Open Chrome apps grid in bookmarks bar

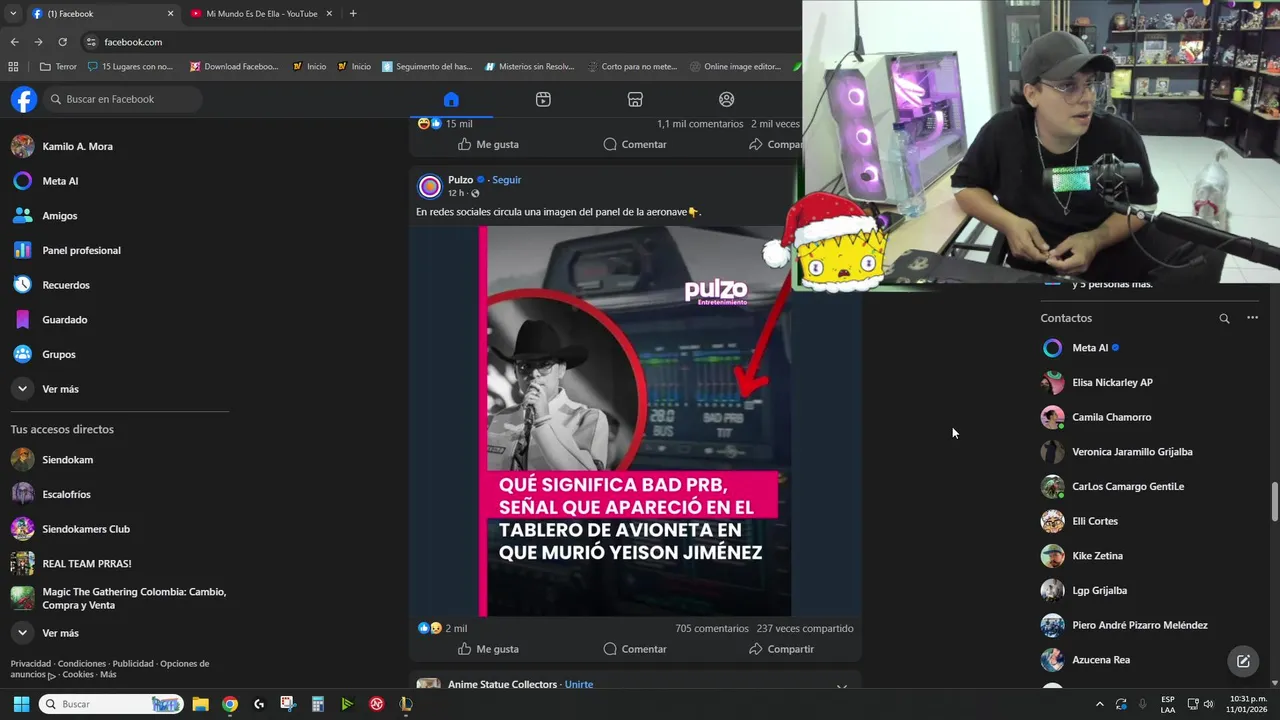click(x=13, y=67)
